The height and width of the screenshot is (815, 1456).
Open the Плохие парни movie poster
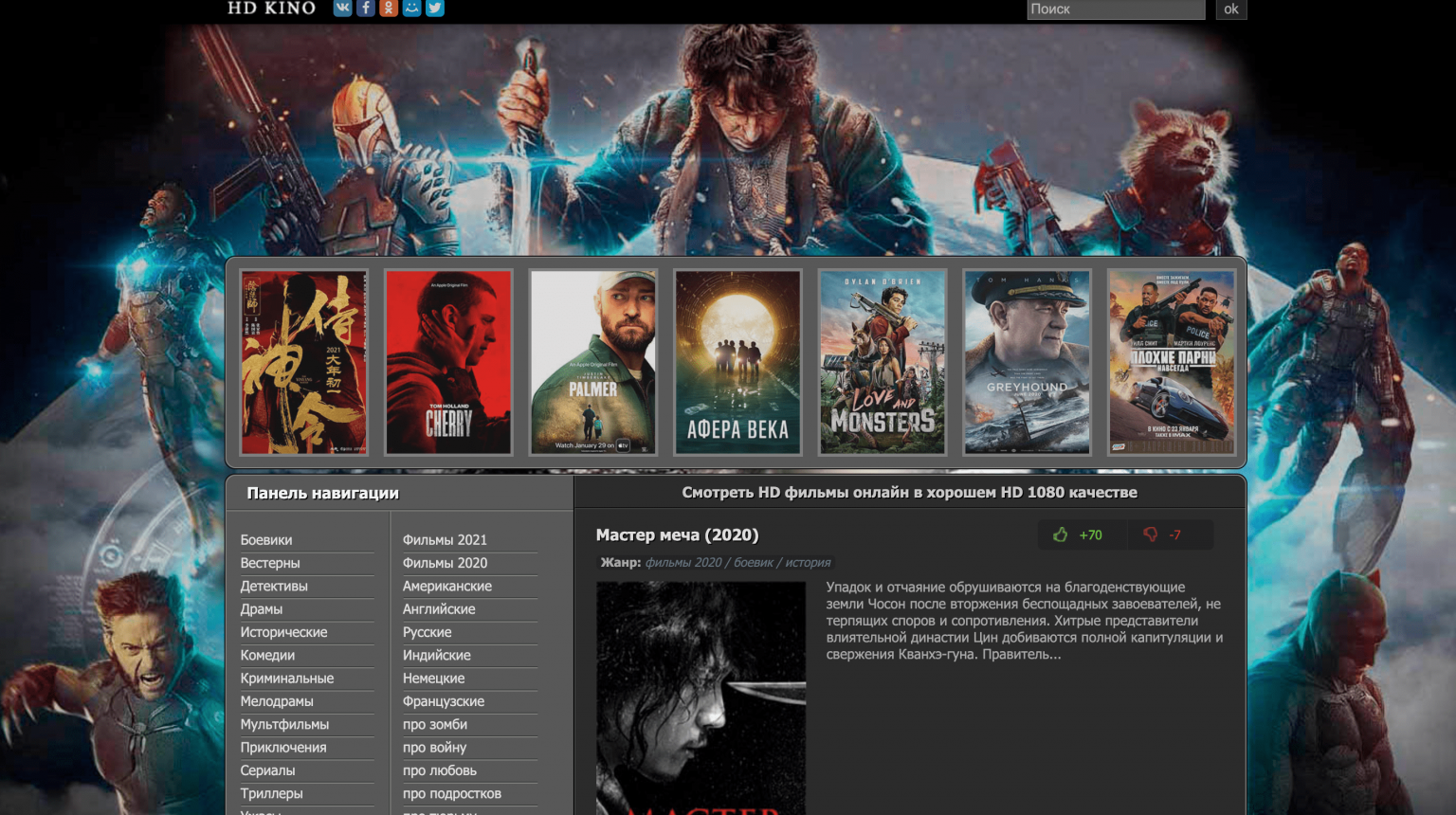pos(1172,362)
